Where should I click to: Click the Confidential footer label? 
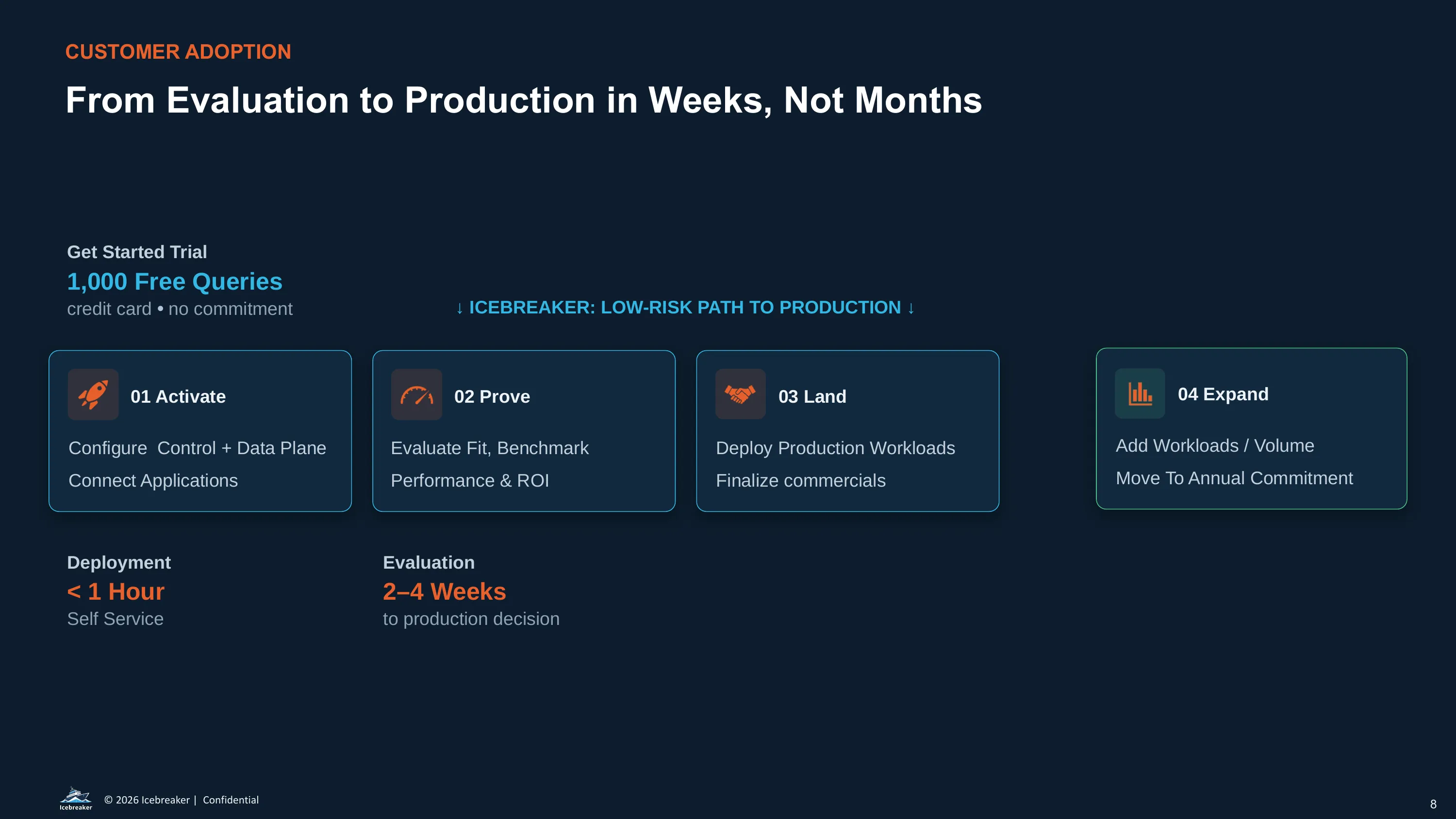click(x=231, y=800)
